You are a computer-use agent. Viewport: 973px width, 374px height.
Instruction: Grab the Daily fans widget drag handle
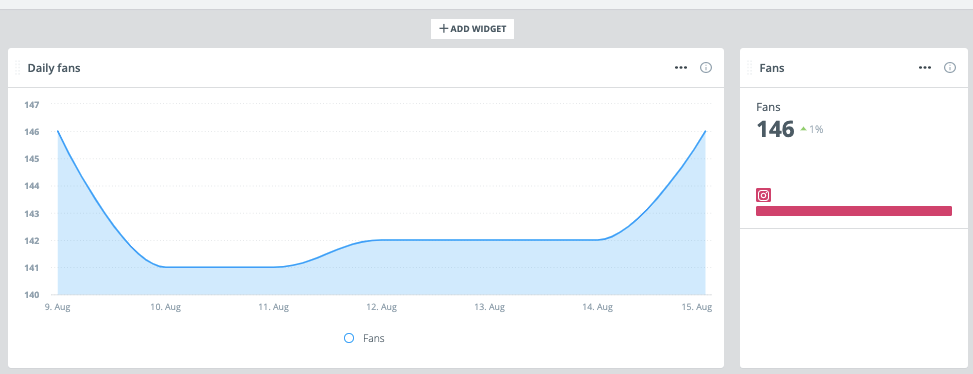click(x=17, y=68)
